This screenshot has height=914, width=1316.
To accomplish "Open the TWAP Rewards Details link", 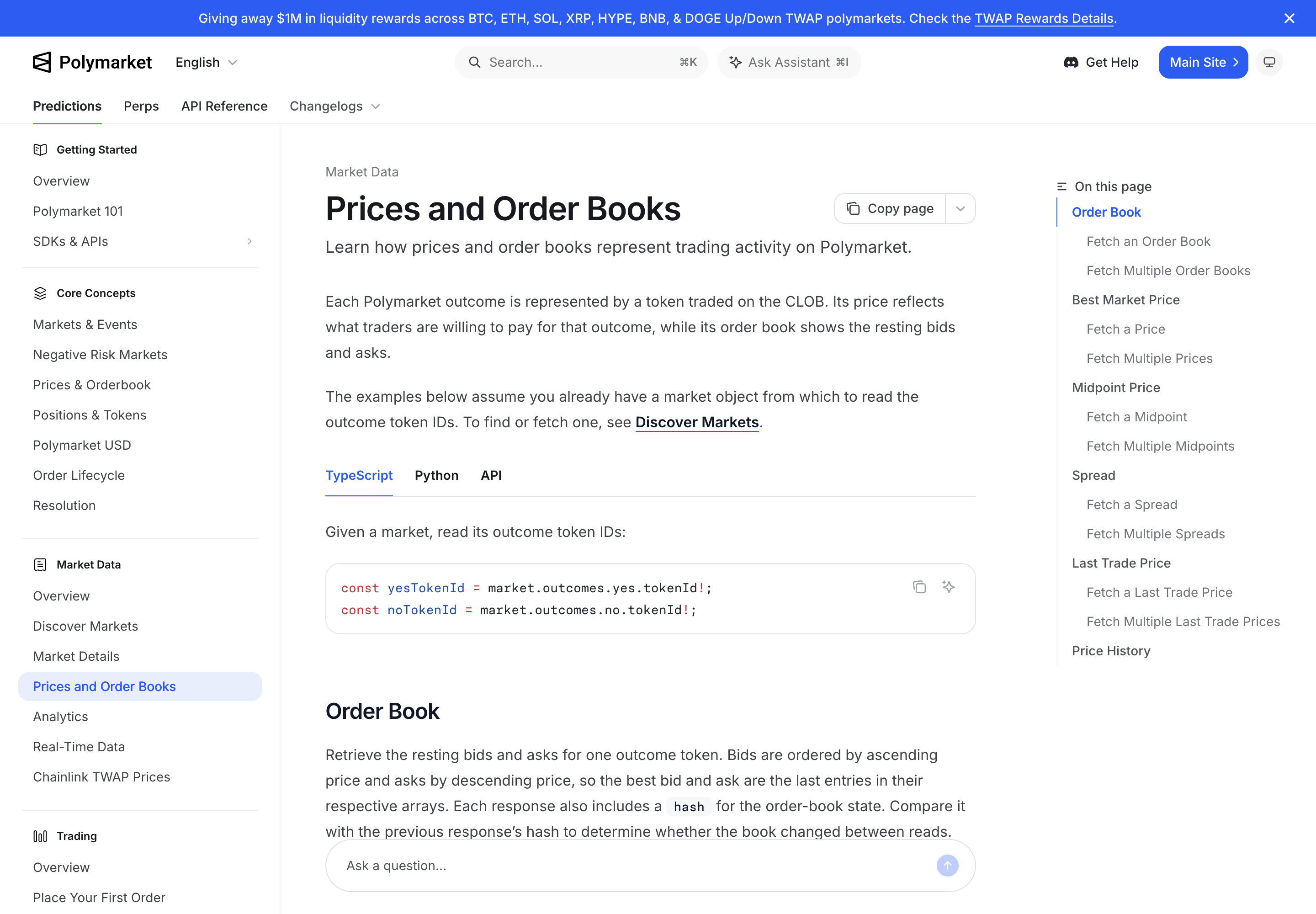I will (1043, 18).
